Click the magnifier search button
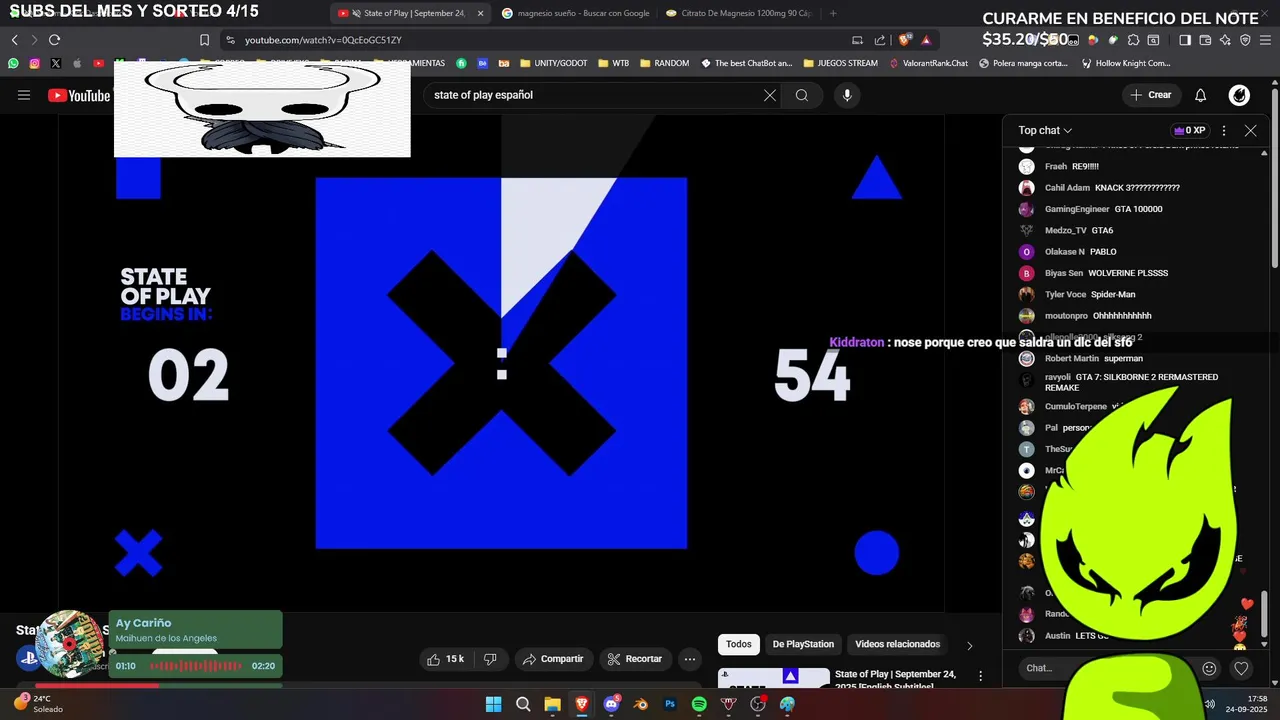This screenshot has height=720, width=1280. tap(802, 95)
